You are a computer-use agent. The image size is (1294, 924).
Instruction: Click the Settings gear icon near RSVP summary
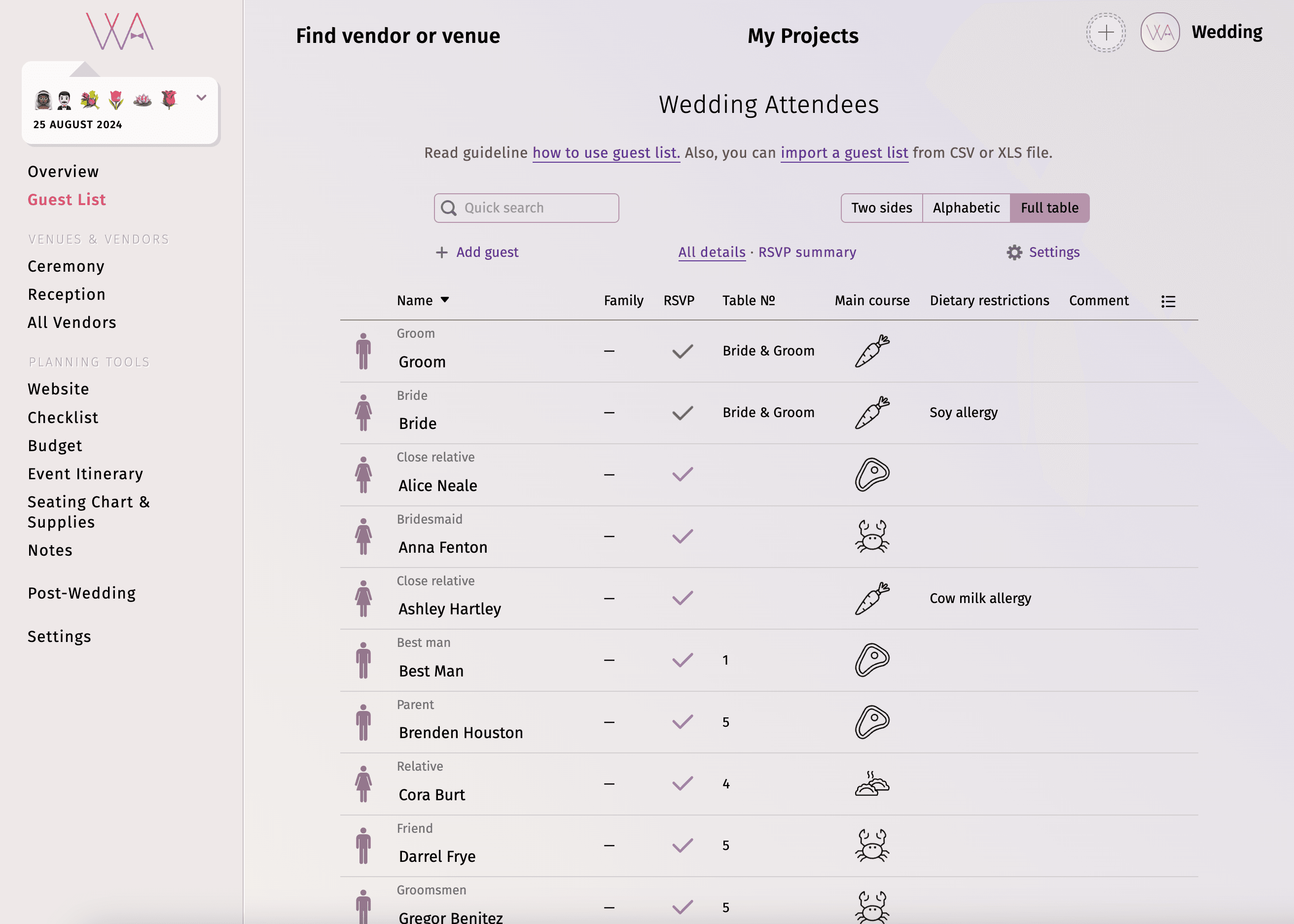click(x=1013, y=253)
